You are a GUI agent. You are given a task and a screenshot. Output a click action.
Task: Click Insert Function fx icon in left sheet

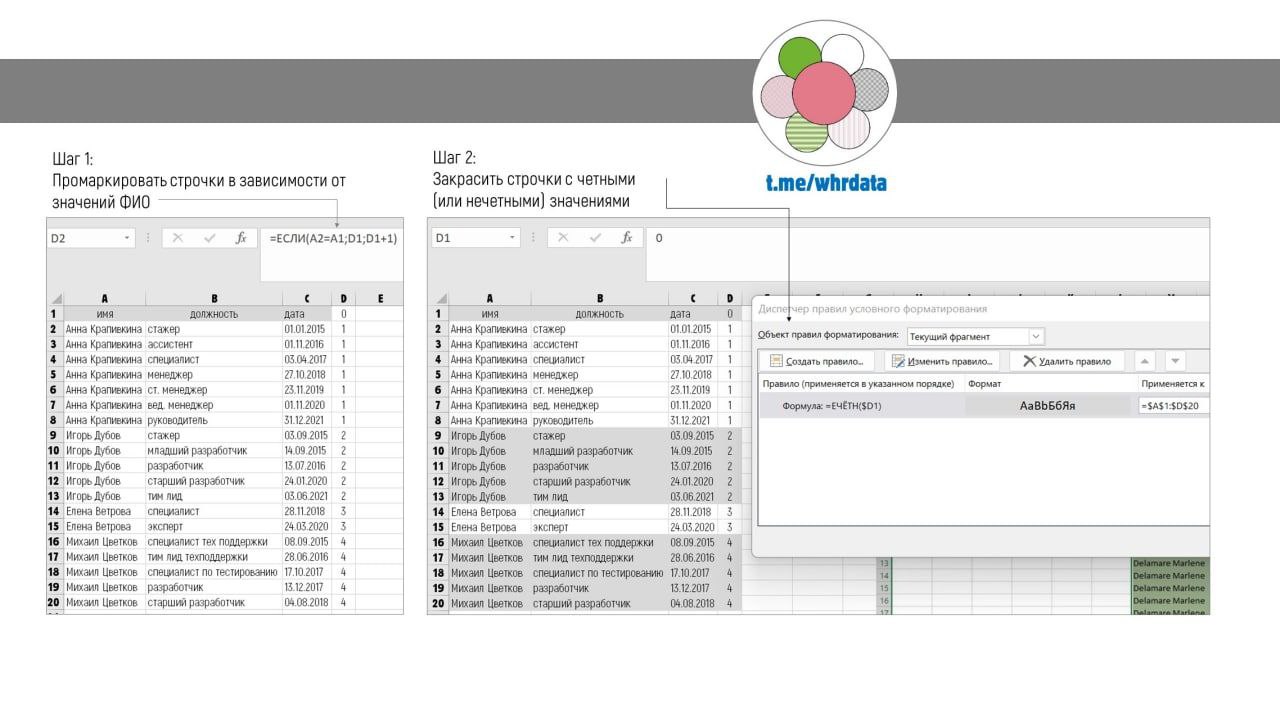click(240, 238)
